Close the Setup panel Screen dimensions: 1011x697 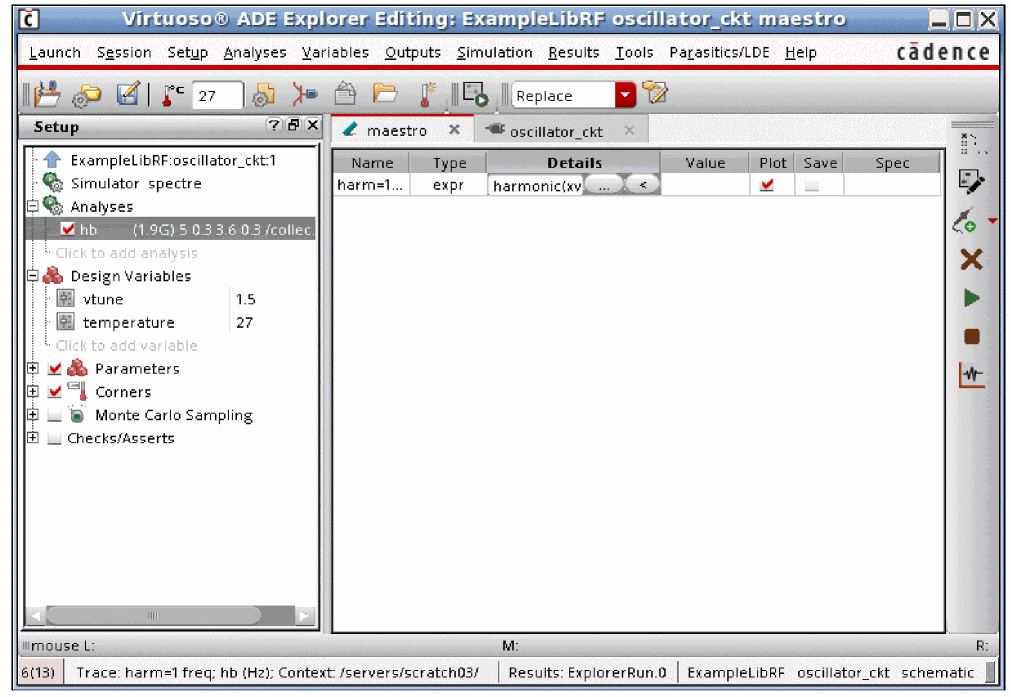click(x=313, y=125)
